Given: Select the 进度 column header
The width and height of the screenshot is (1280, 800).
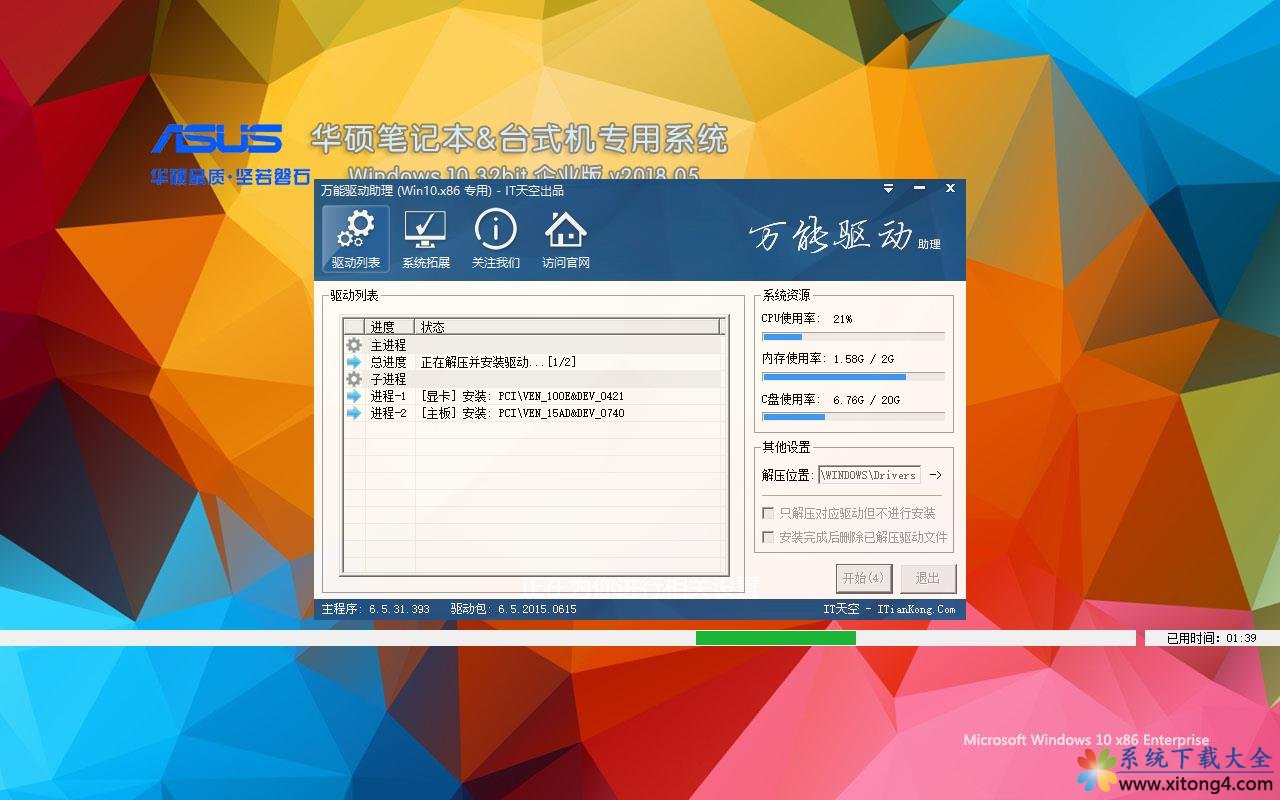Looking at the screenshot, I should 390,326.
